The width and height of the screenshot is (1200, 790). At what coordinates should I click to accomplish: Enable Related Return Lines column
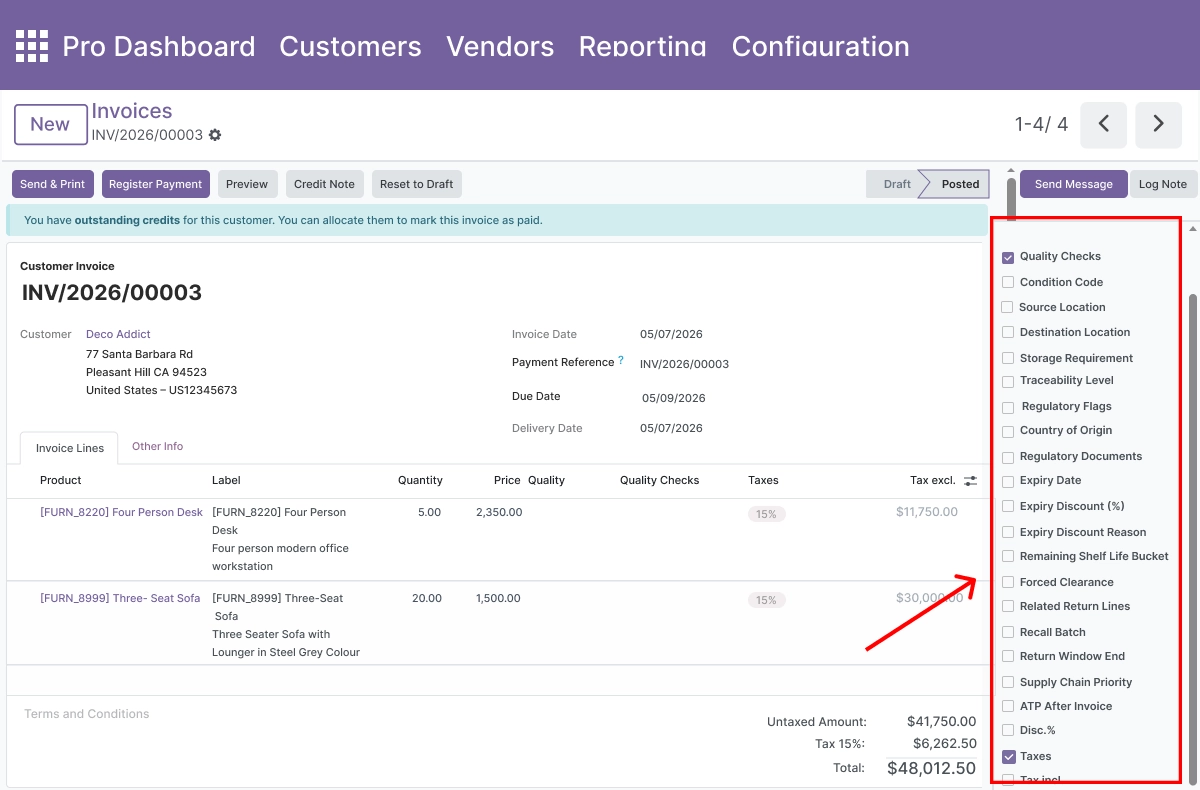[1008, 607]
